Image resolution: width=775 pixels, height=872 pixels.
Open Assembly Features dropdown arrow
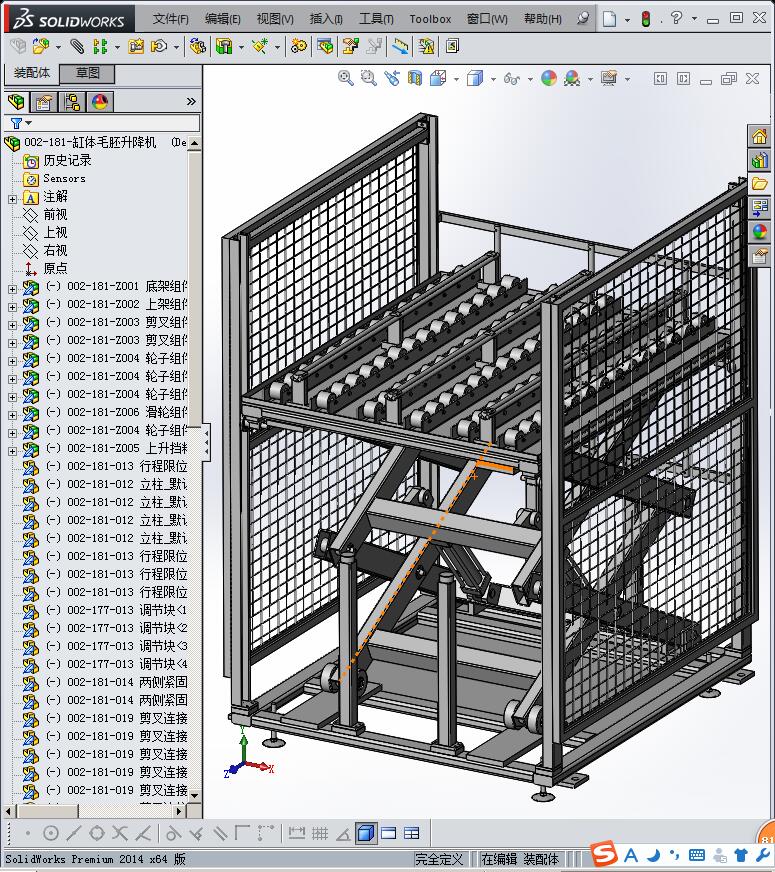coord(241,47)
